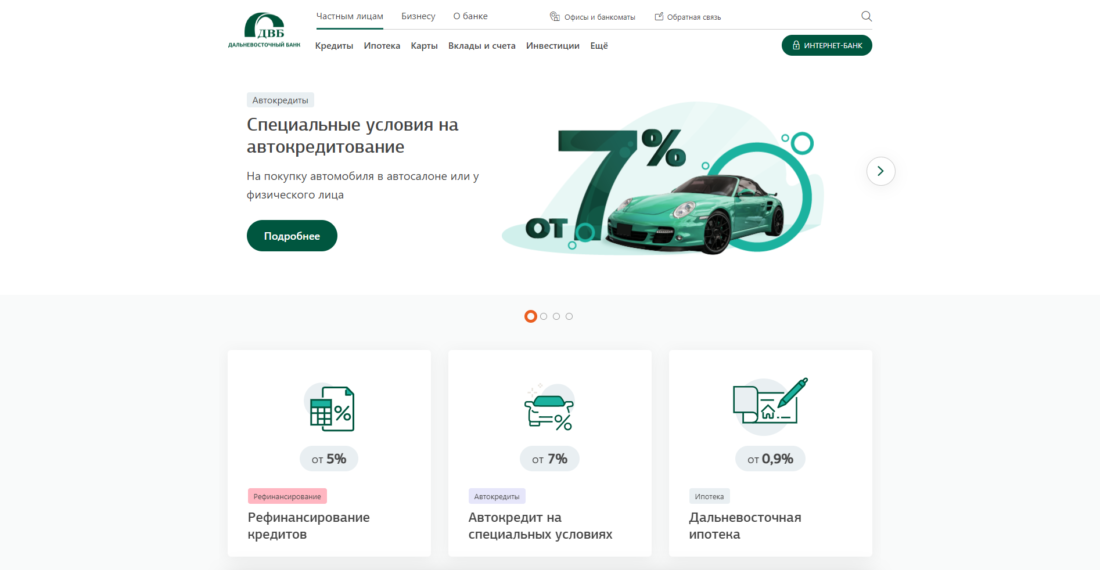Viewport: 1100px width, 570px height.
Task: Open Офисы и банкоматы link
Action: (x=599, y=17)
